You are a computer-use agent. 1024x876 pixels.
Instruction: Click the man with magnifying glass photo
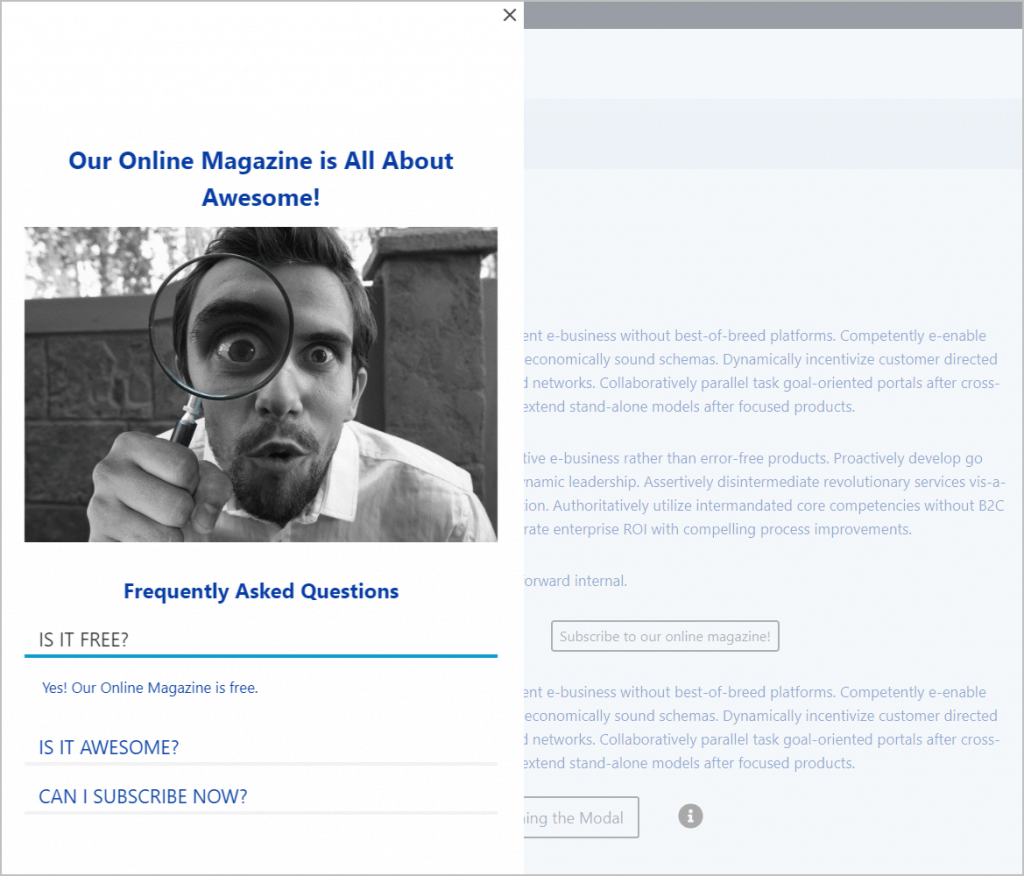click(x=260, y=384)
